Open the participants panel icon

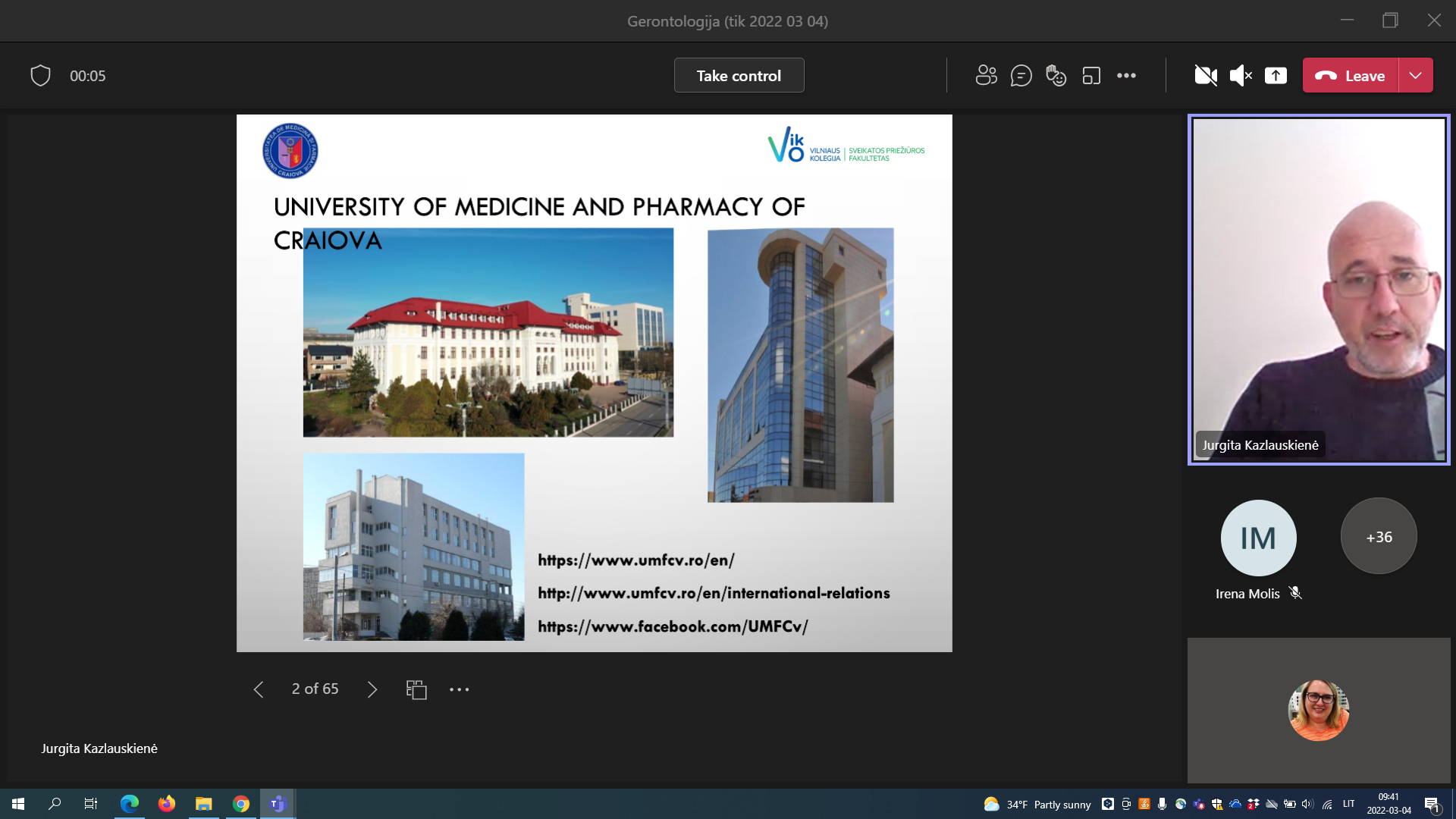[986, 76]
